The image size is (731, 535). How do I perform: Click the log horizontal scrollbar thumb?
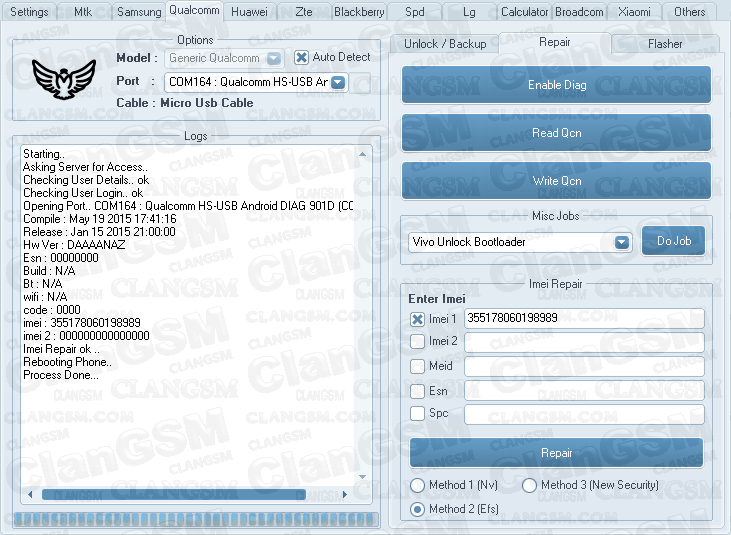click(x=174, y=494)
